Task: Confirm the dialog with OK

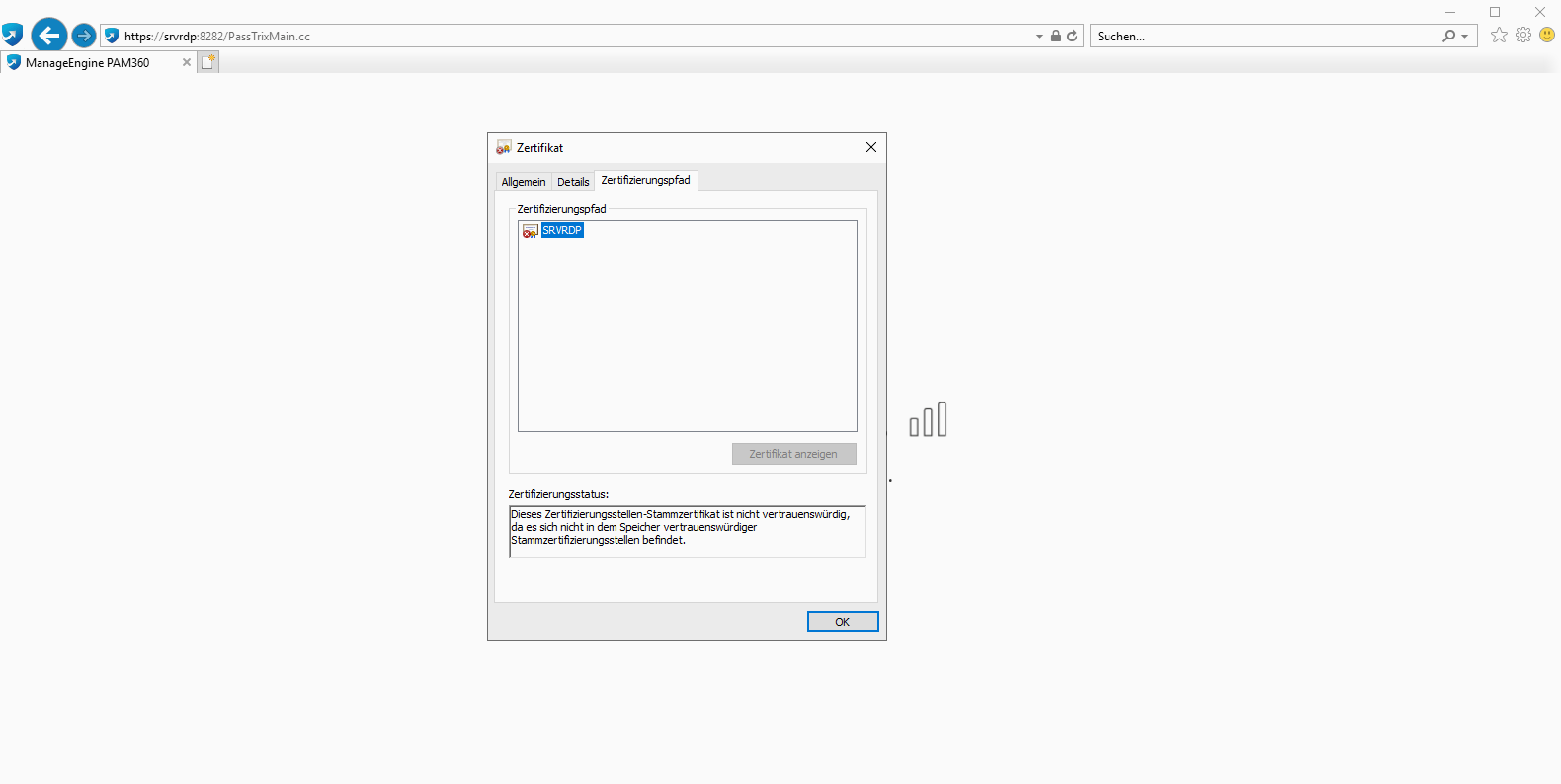Action: pyautogui.click(x=842, y=622)
